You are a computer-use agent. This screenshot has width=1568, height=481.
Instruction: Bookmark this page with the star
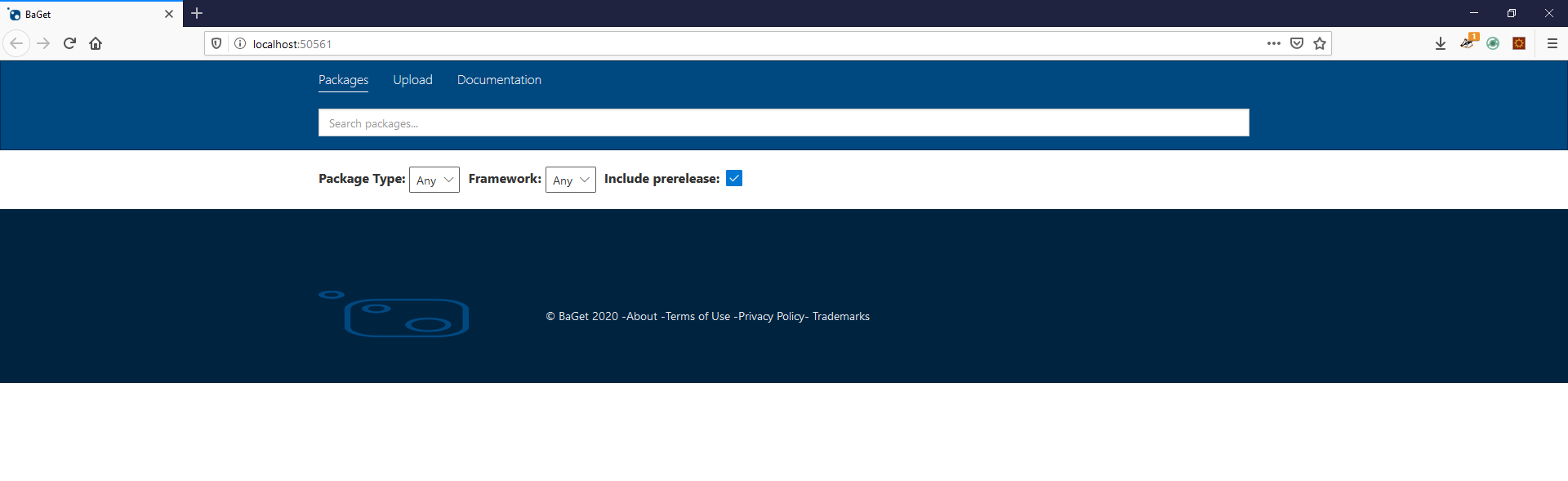click(1320, 43)
